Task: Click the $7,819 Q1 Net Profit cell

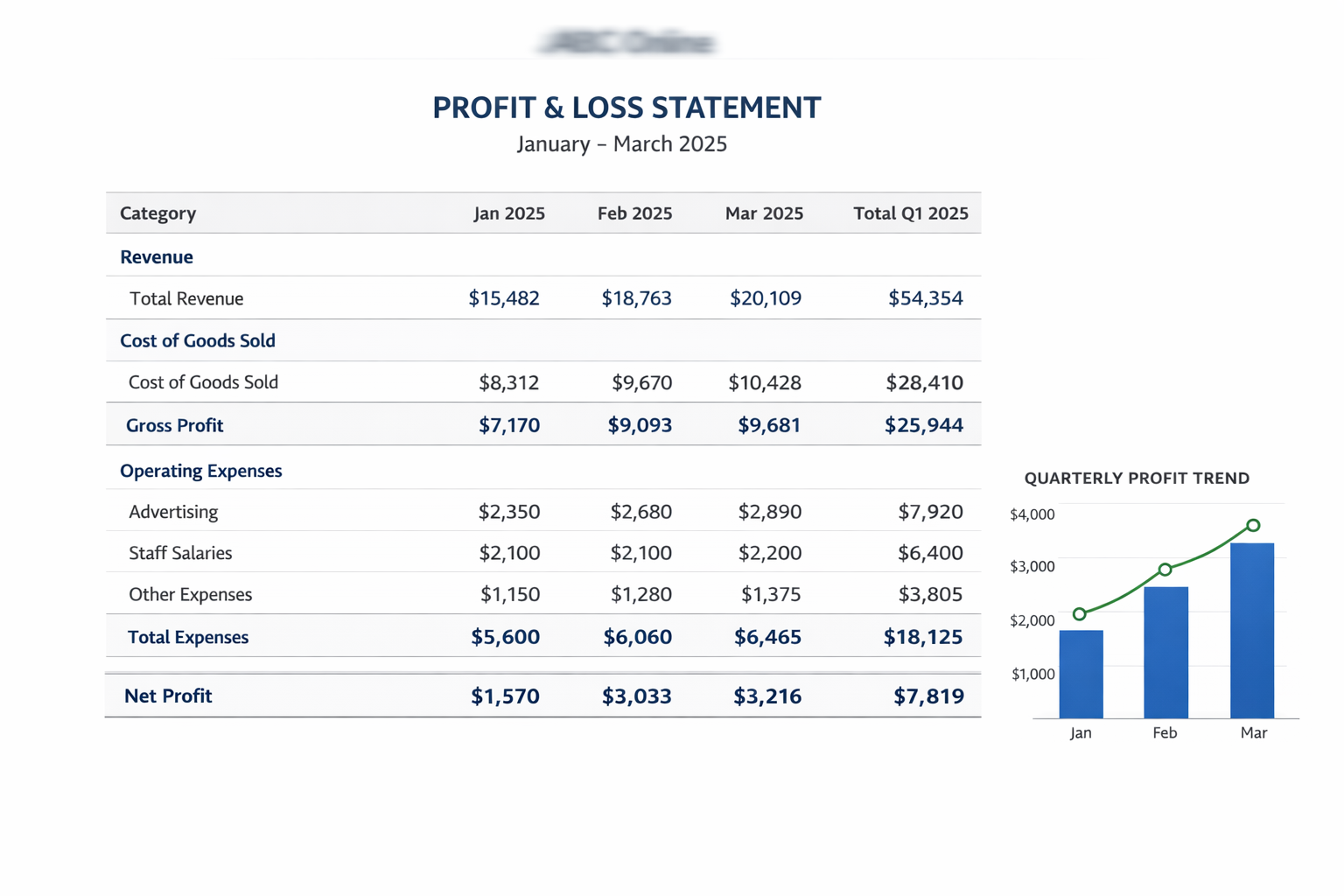Action: 928,696
